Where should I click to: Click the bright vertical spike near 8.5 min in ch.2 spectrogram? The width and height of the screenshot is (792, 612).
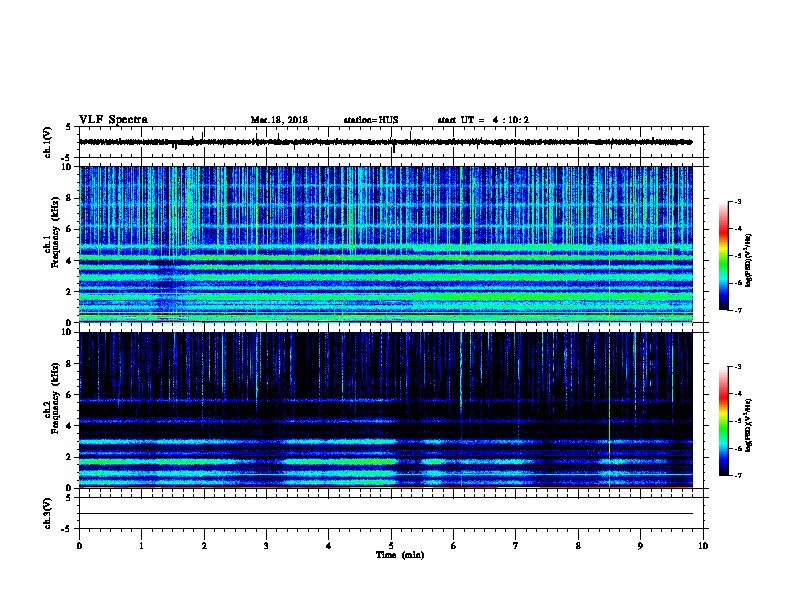(610, 410)
